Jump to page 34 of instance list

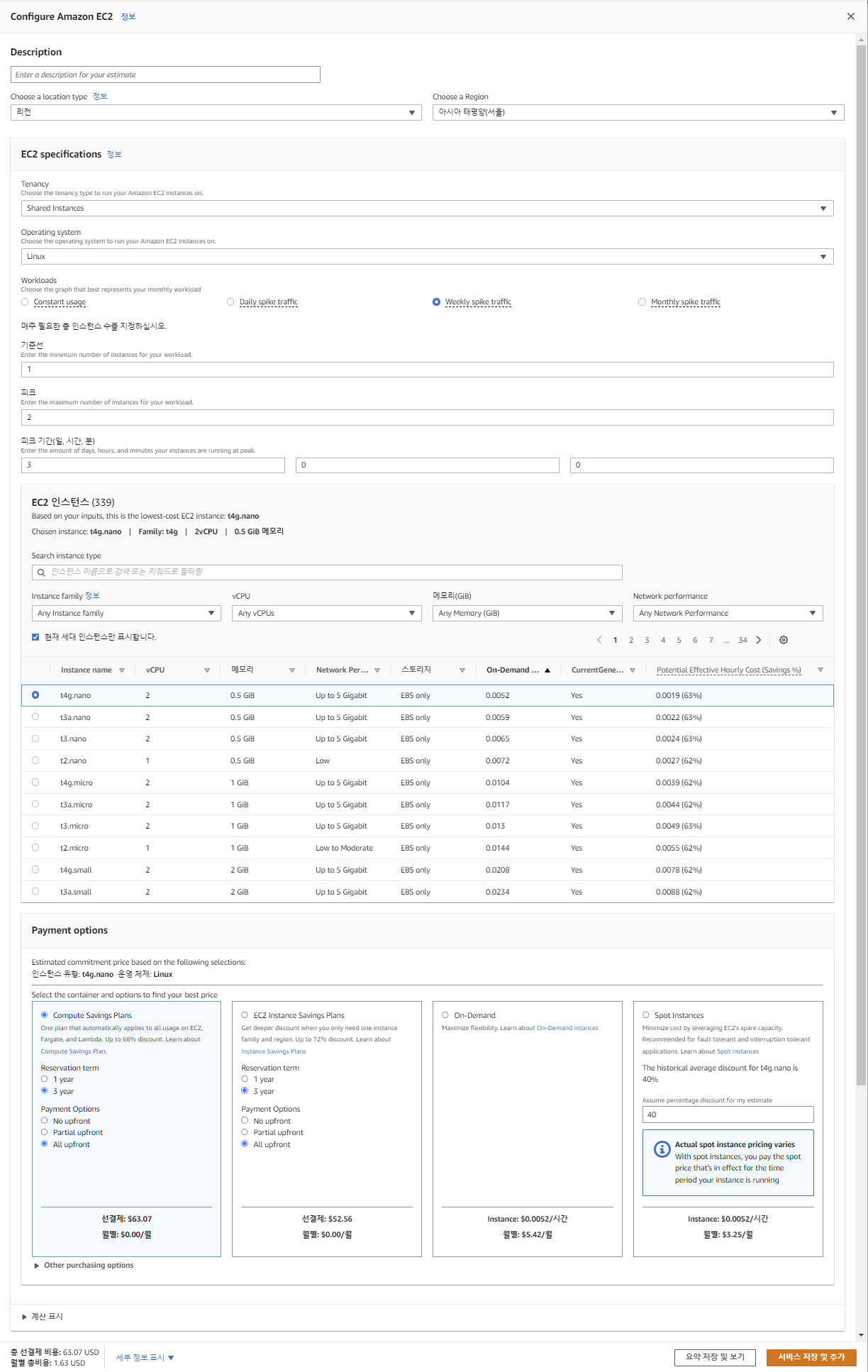click(x=742, y=640)
